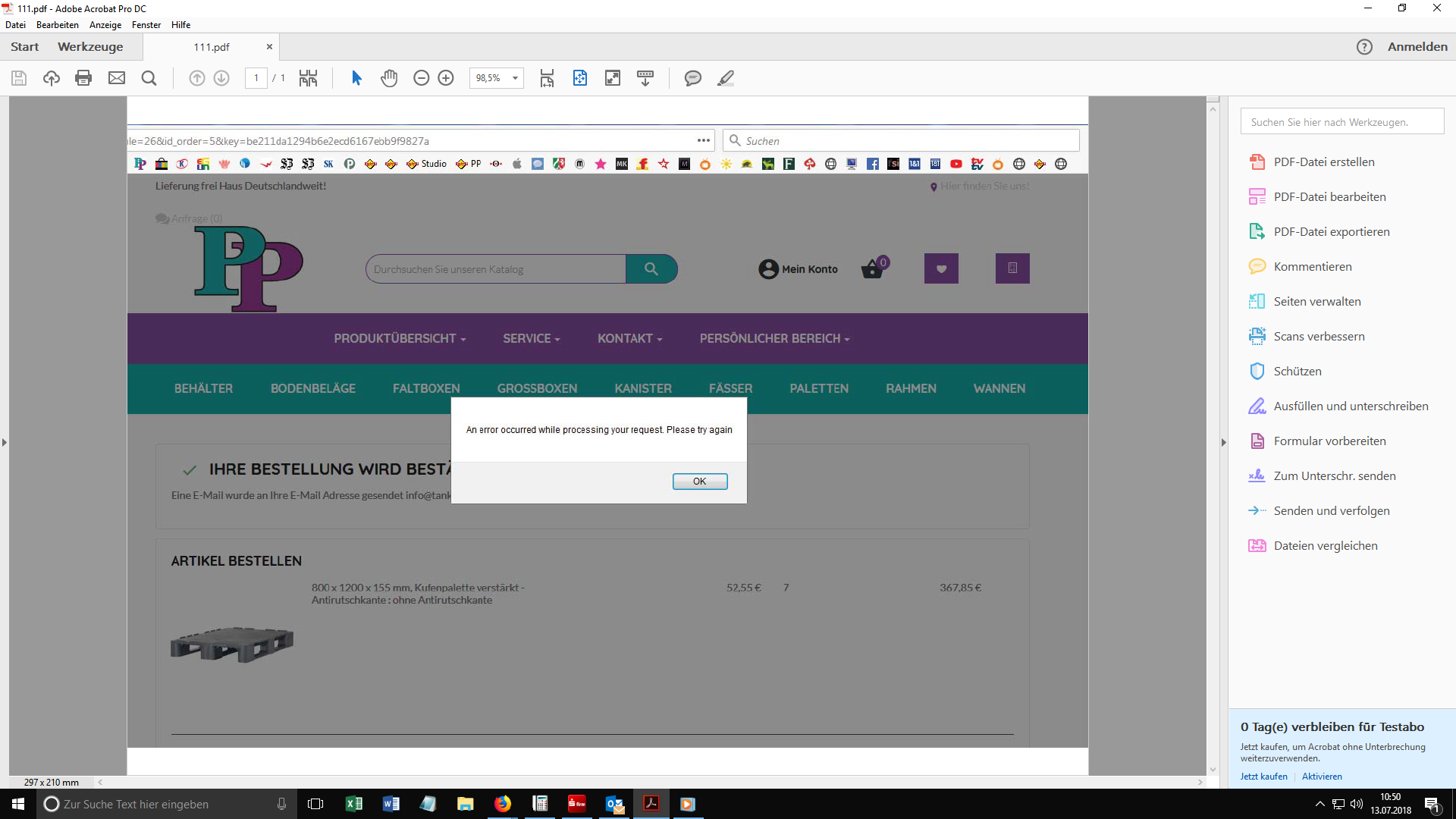
Task: Select the Hand pan tool
Action: tap(389, 78)
